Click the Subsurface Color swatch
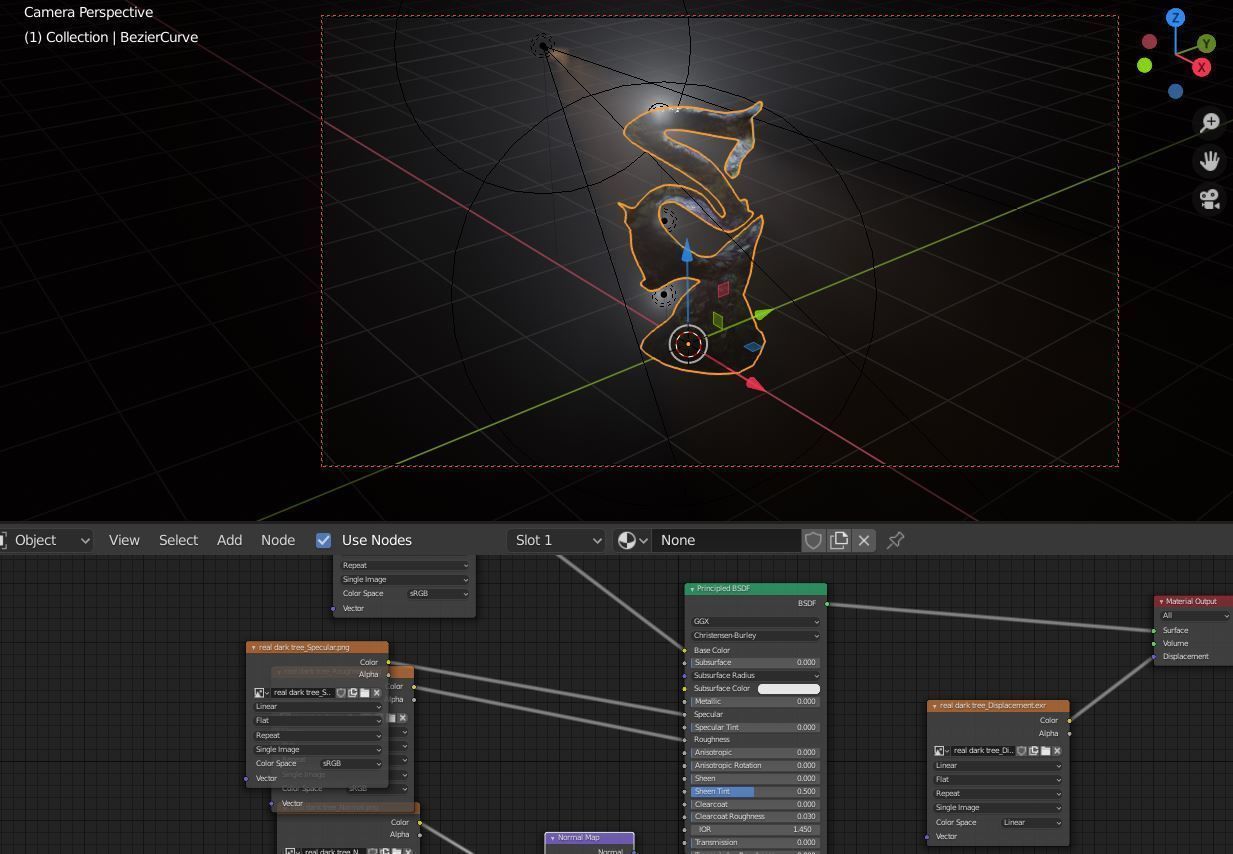Screen dimensions: 1233x854 [x=789, y=688]
